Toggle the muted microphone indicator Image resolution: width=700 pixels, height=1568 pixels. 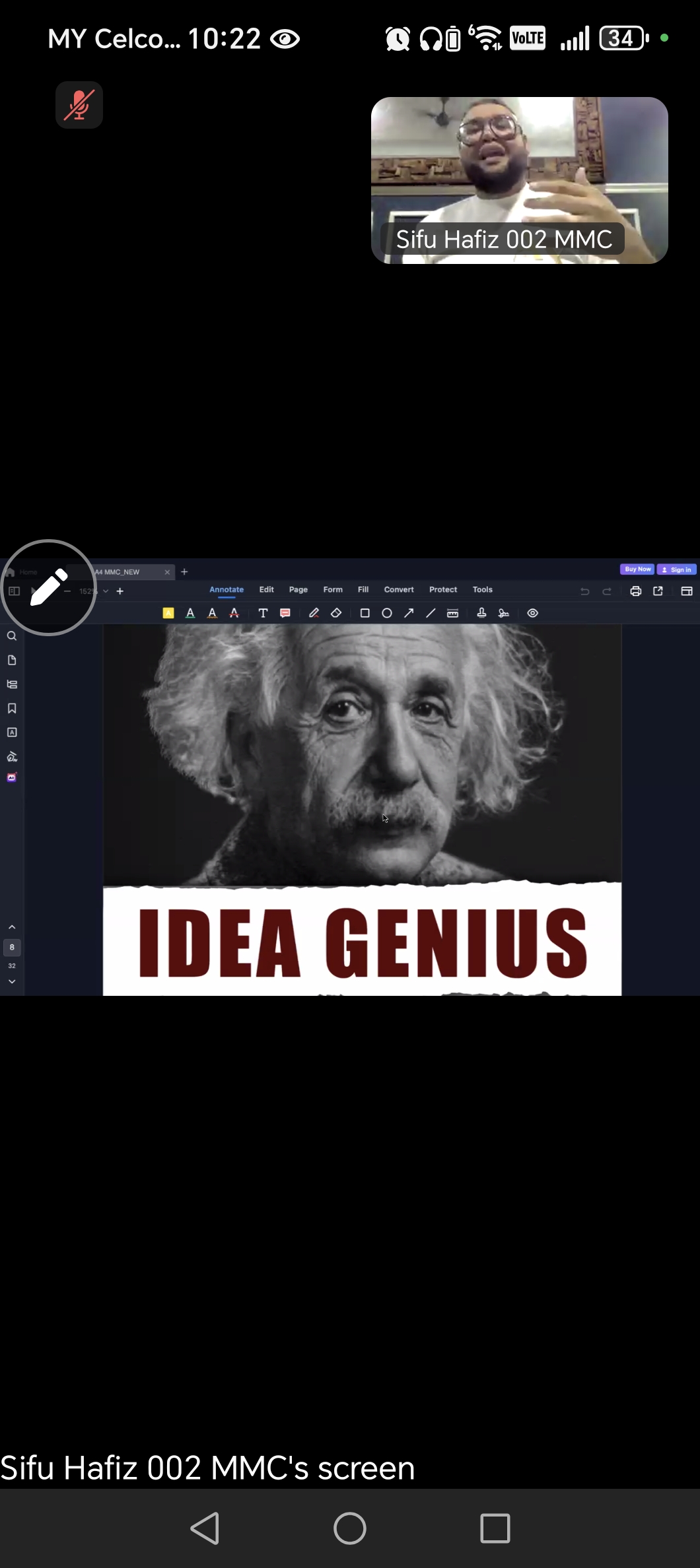coord(79,105)
